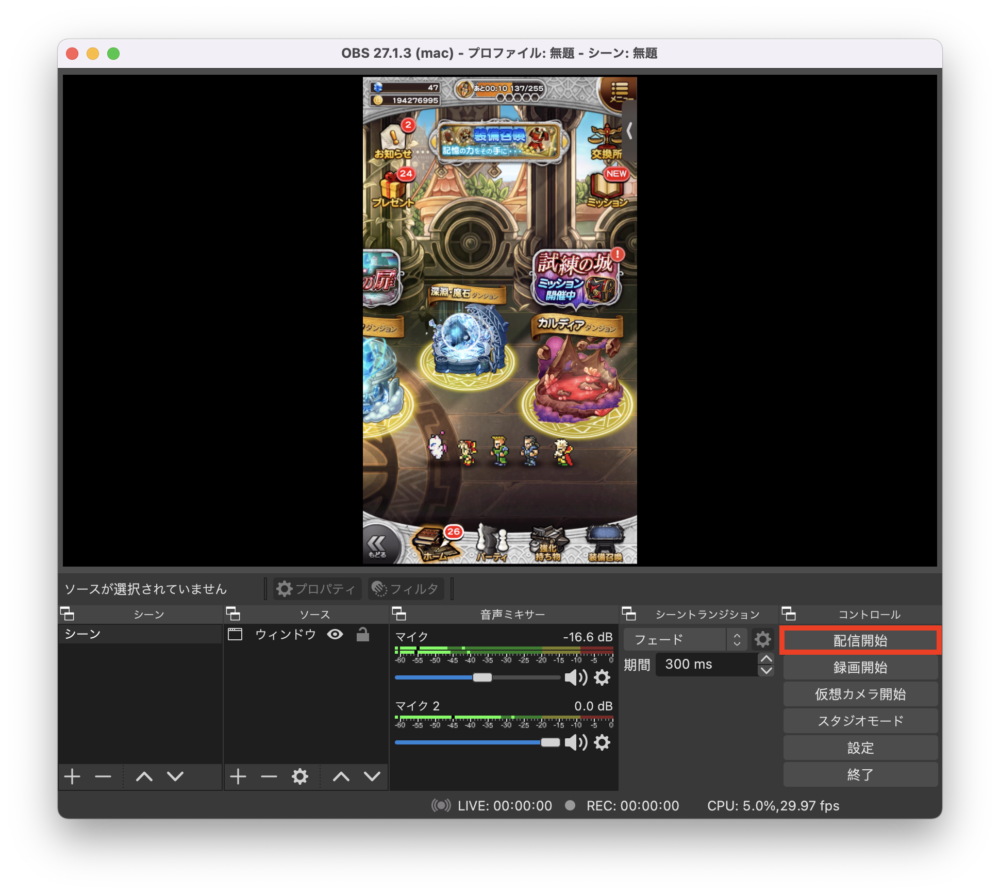Open source properties via the gear icon

[300, 776]
